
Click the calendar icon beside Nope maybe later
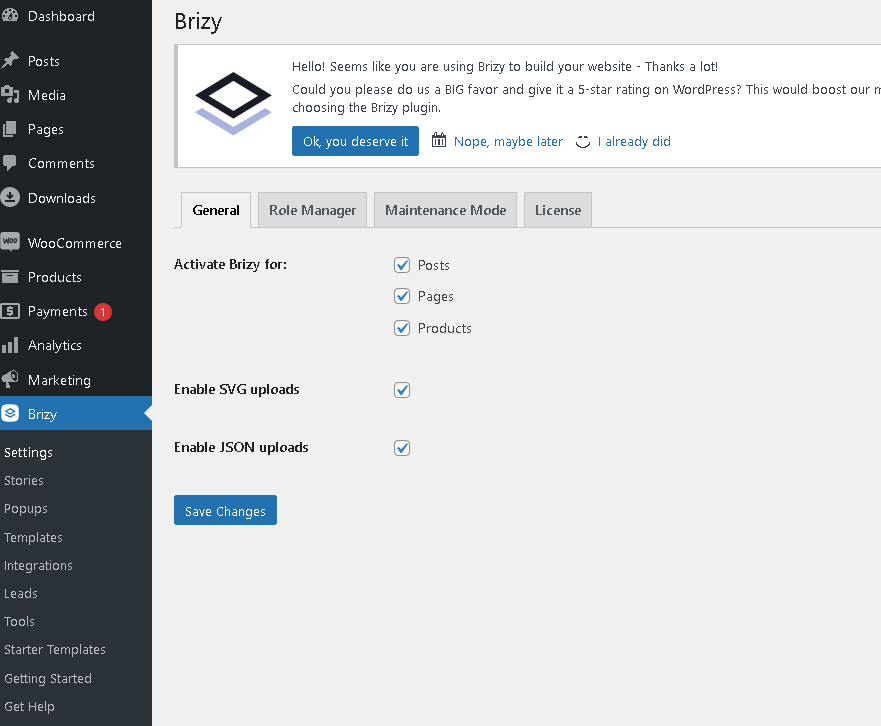439,140
